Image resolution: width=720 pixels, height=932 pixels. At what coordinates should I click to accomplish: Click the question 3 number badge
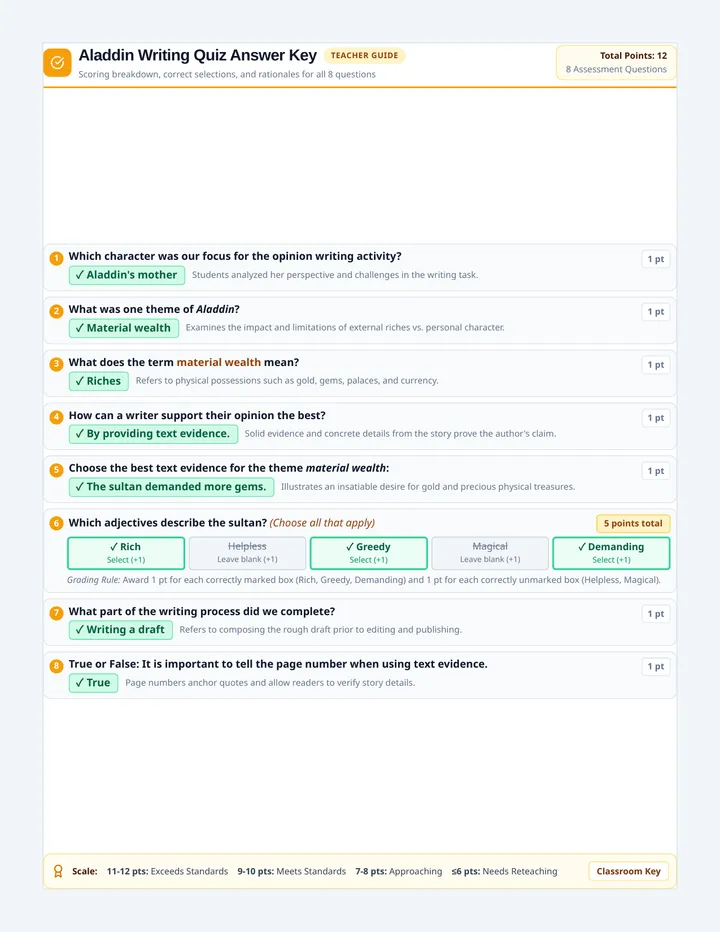tap(56, 364)
